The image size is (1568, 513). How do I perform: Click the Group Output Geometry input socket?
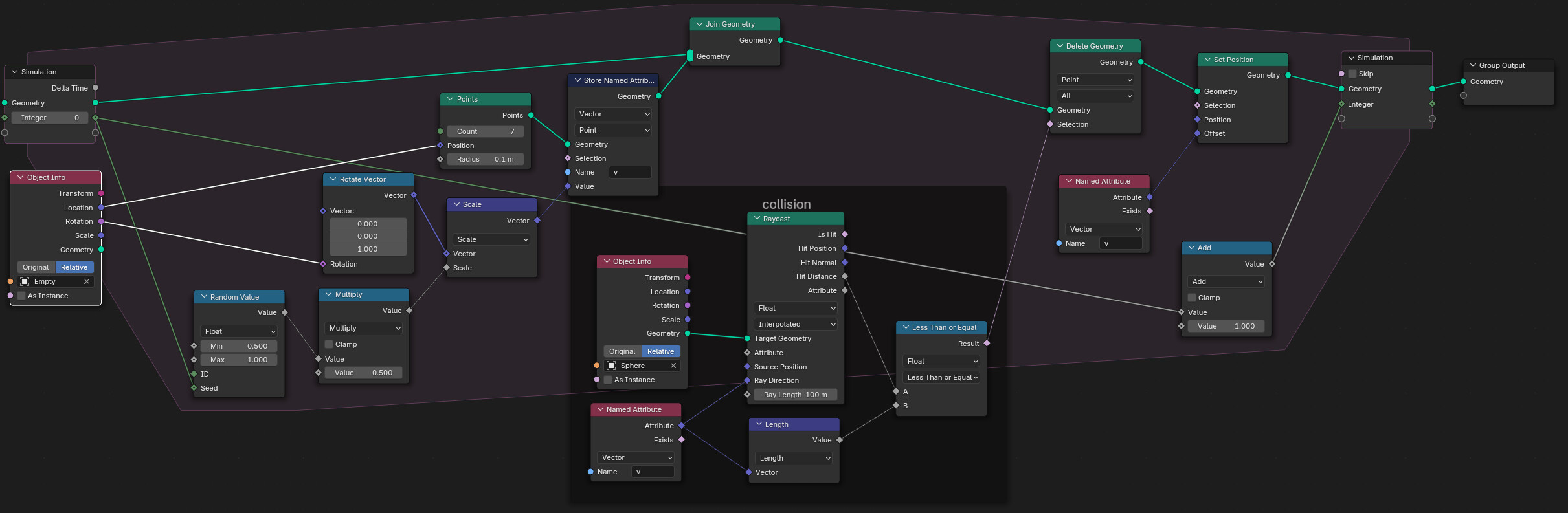(x=1463, y=82)
